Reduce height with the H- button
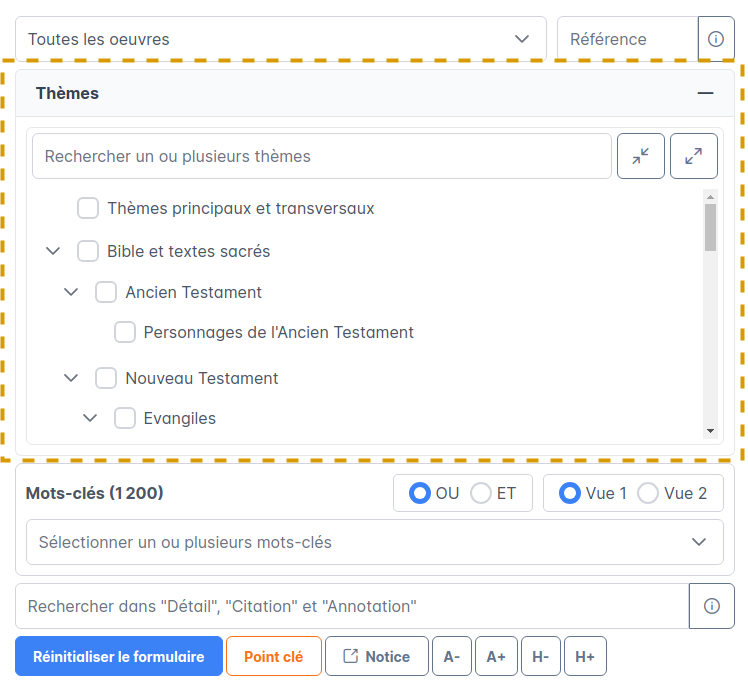The height and width of the screenshot is (688, 748). [x=540, y=657]
